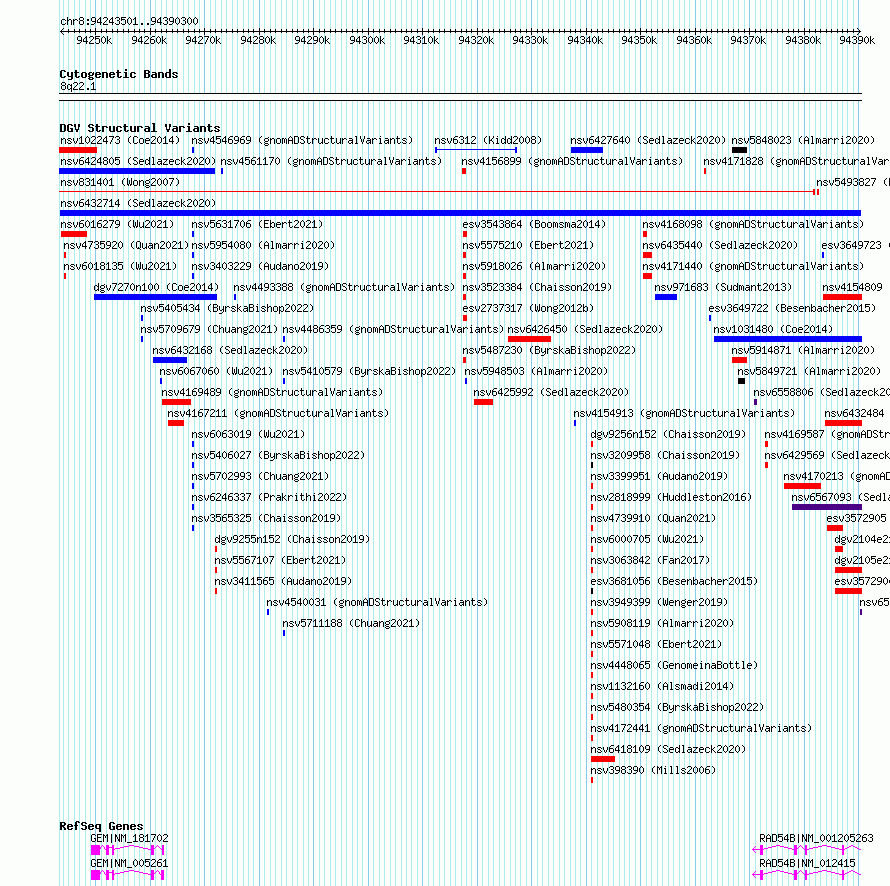Open esv2737317 (Wong2012b) variant label
This screenshot has height=886, width=890.
[x=528, y=308]
